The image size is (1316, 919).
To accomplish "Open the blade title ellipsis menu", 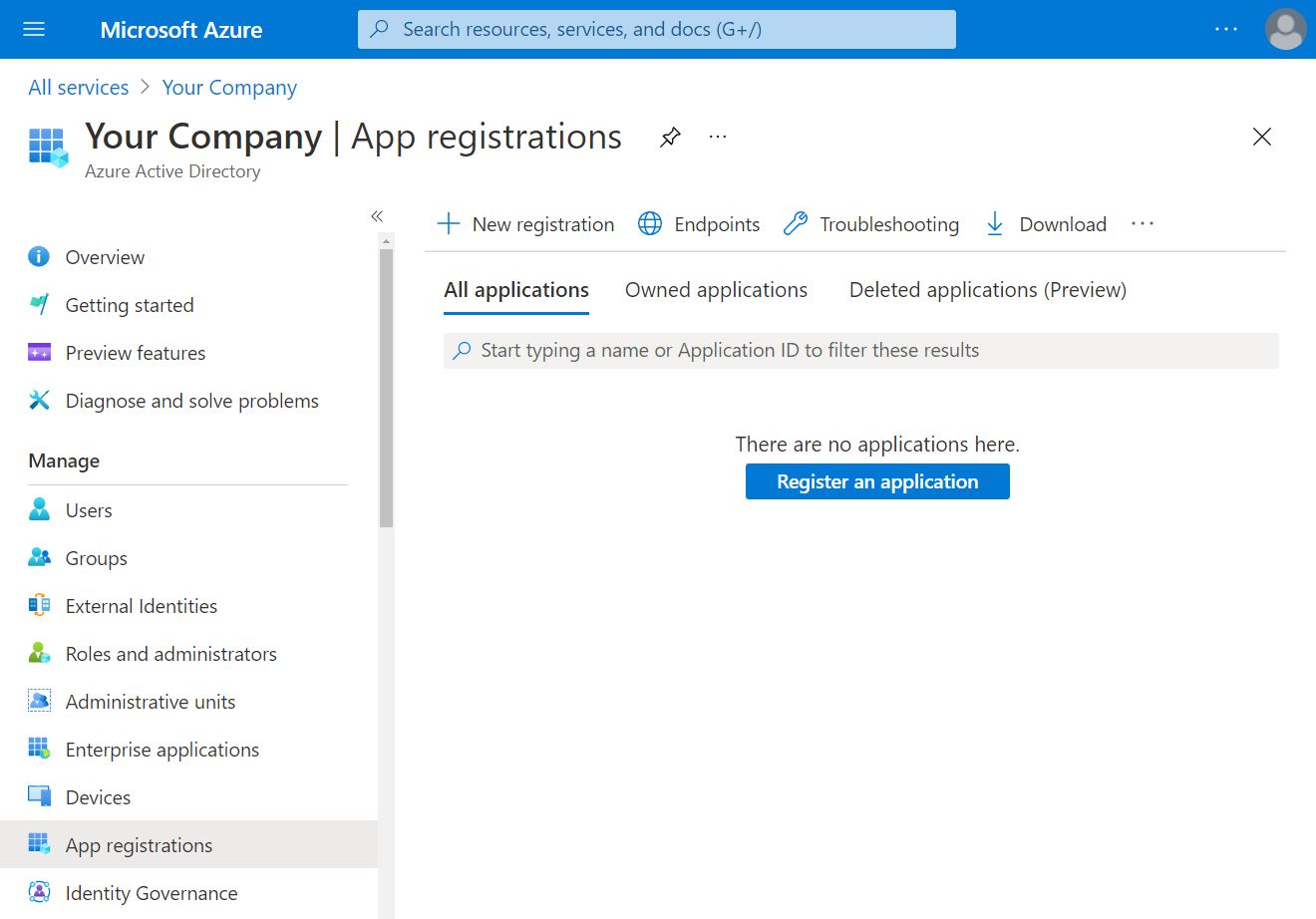I will tap(718, 138).
